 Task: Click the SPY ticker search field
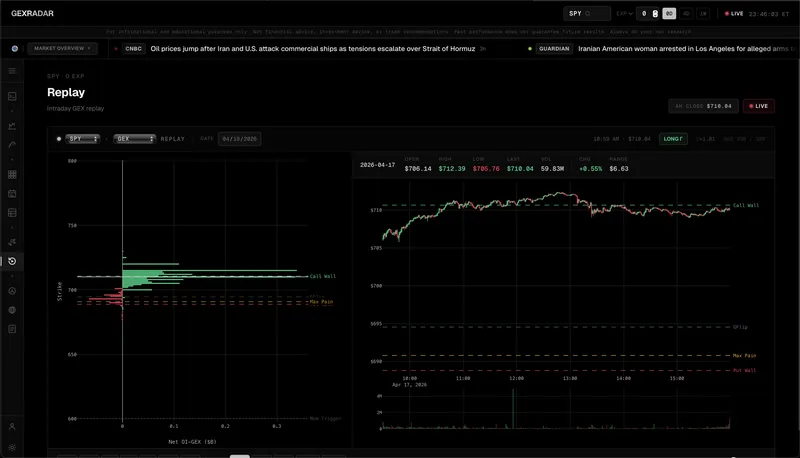coord(587,14)
